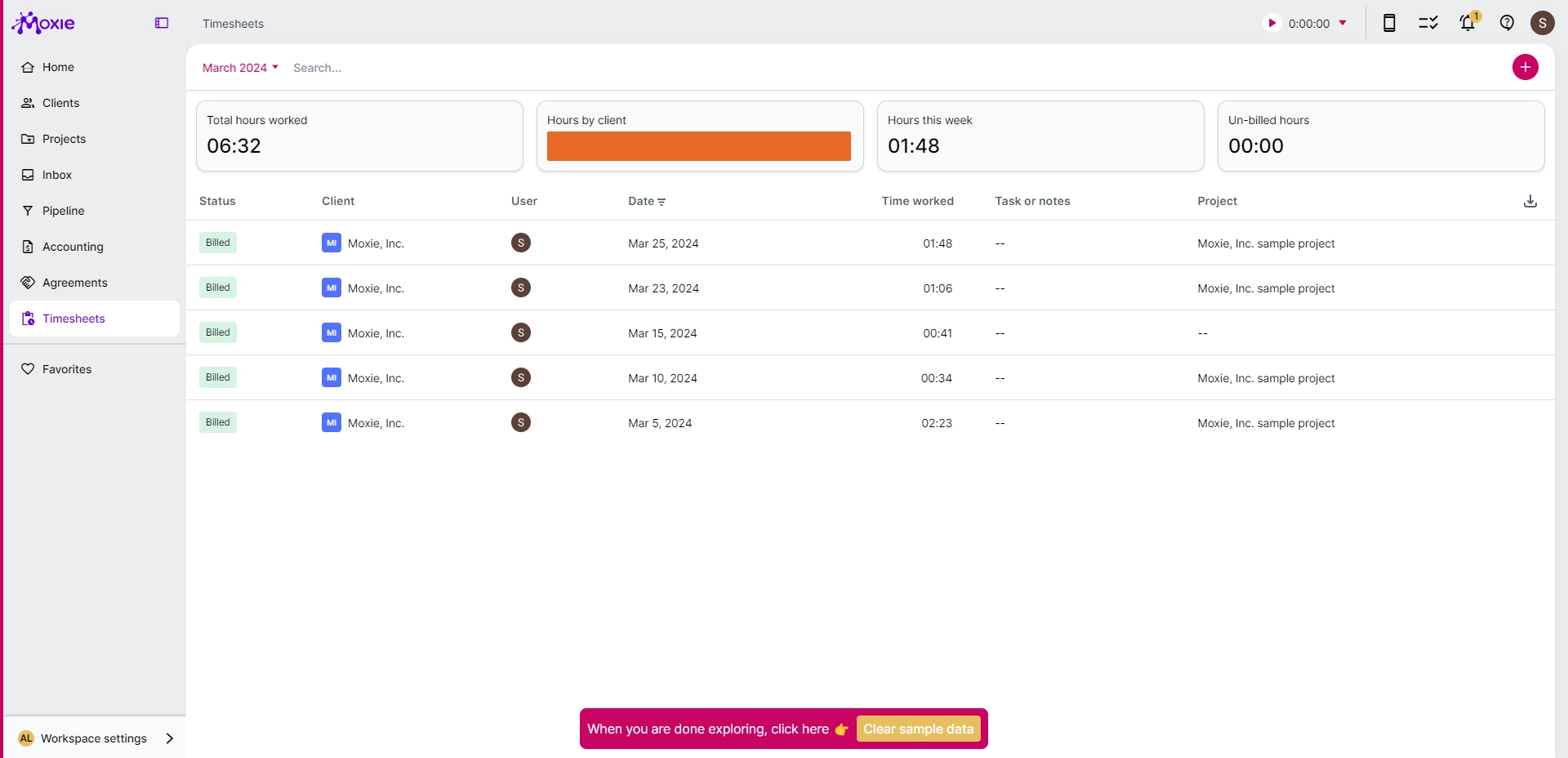Go to the Favorites section

coord(67,368)
